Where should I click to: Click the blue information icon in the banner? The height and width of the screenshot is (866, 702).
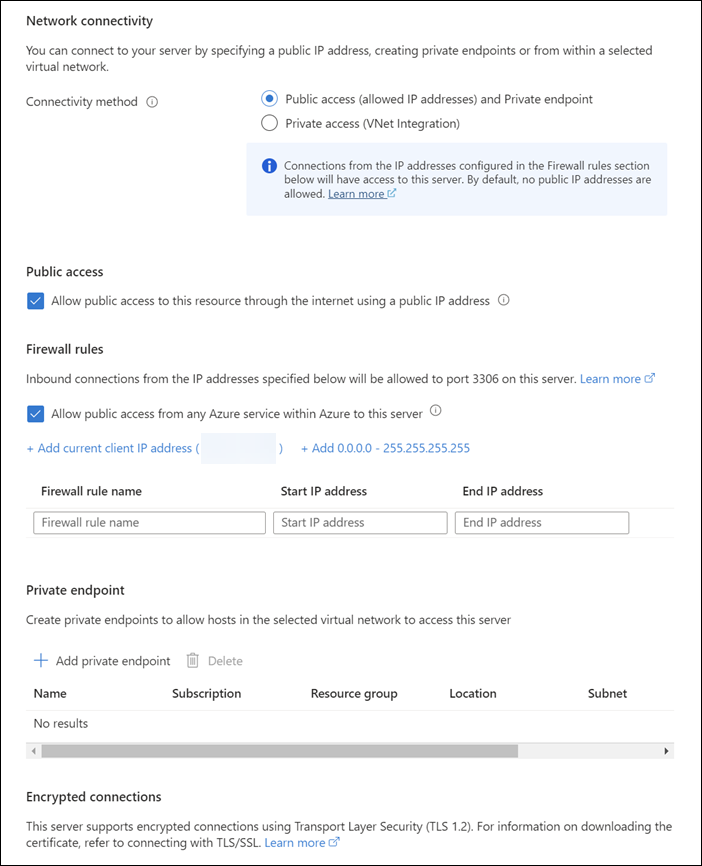(x=269, y=166)
